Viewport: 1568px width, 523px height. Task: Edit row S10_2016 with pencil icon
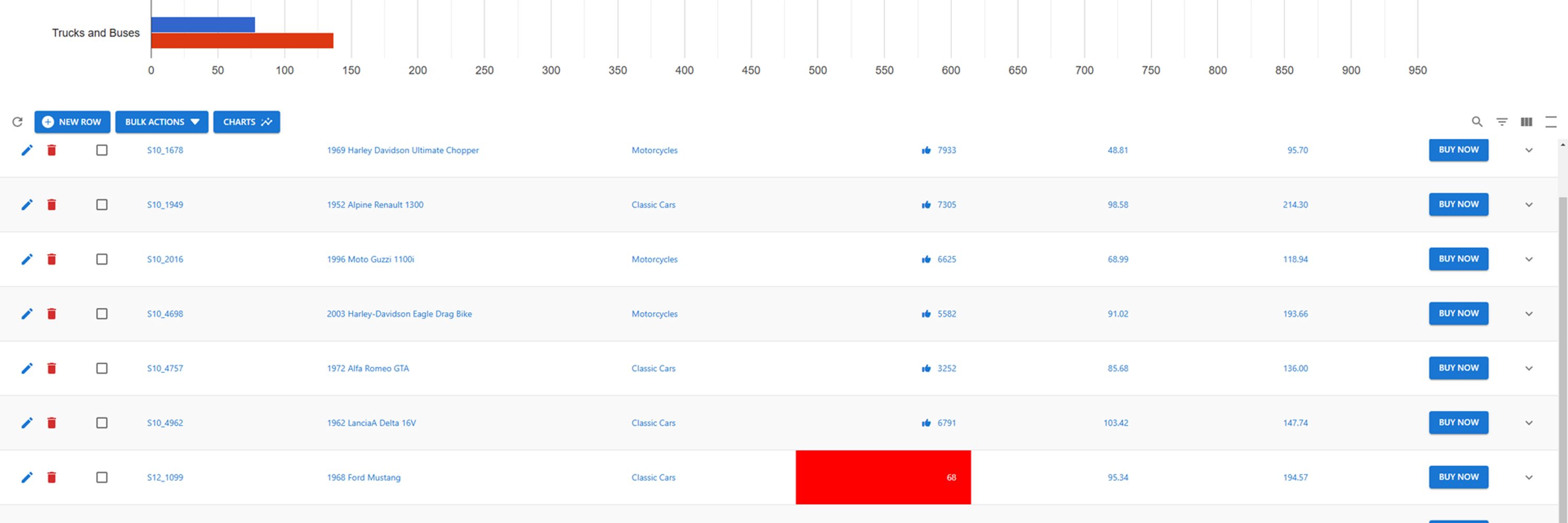(x=27, y=259)
